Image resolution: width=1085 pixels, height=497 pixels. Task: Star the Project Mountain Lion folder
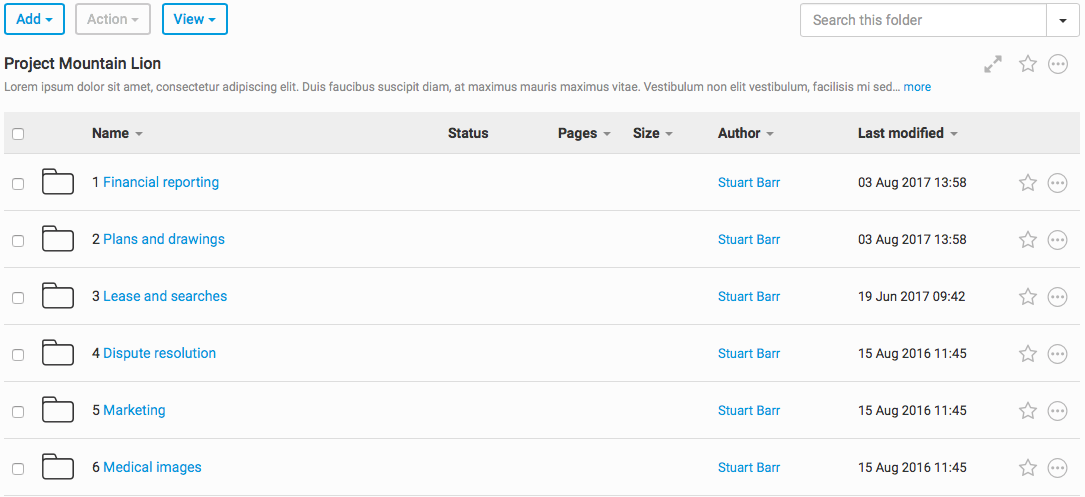(x=1027, y=64)
